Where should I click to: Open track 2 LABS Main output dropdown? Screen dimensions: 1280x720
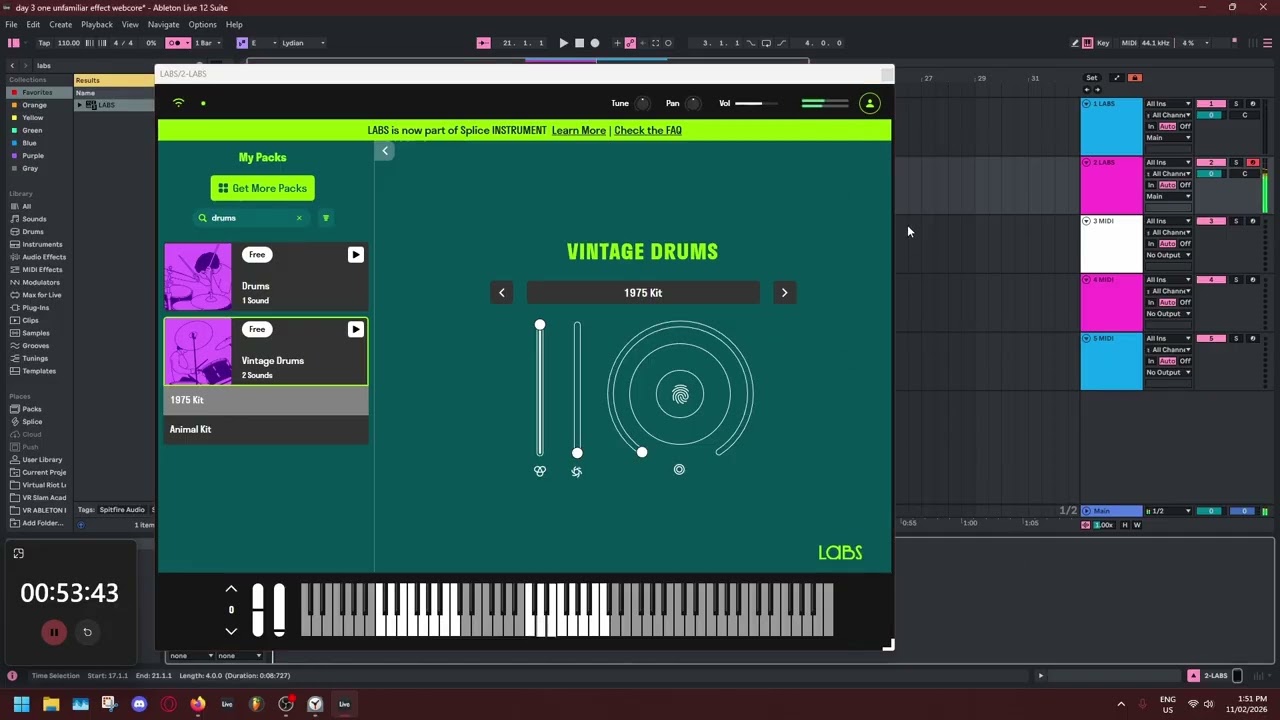click(1168, 196)
